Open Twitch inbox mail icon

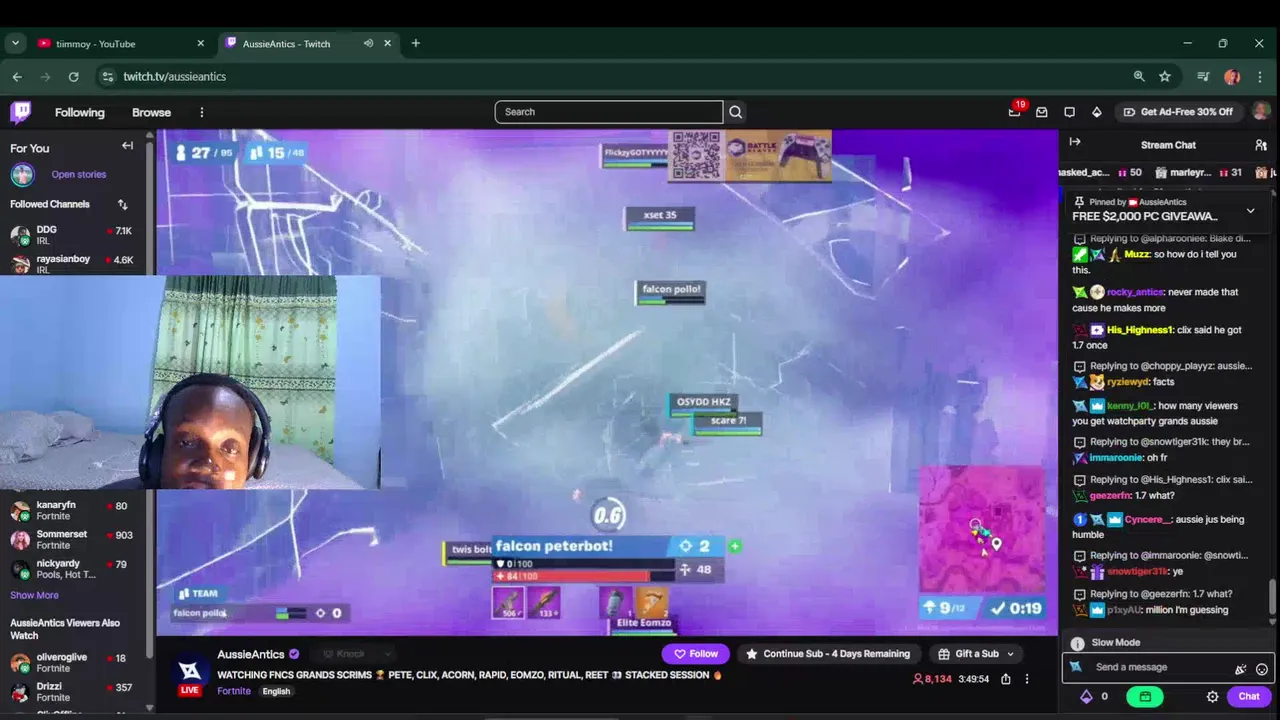pos(1042,112)
